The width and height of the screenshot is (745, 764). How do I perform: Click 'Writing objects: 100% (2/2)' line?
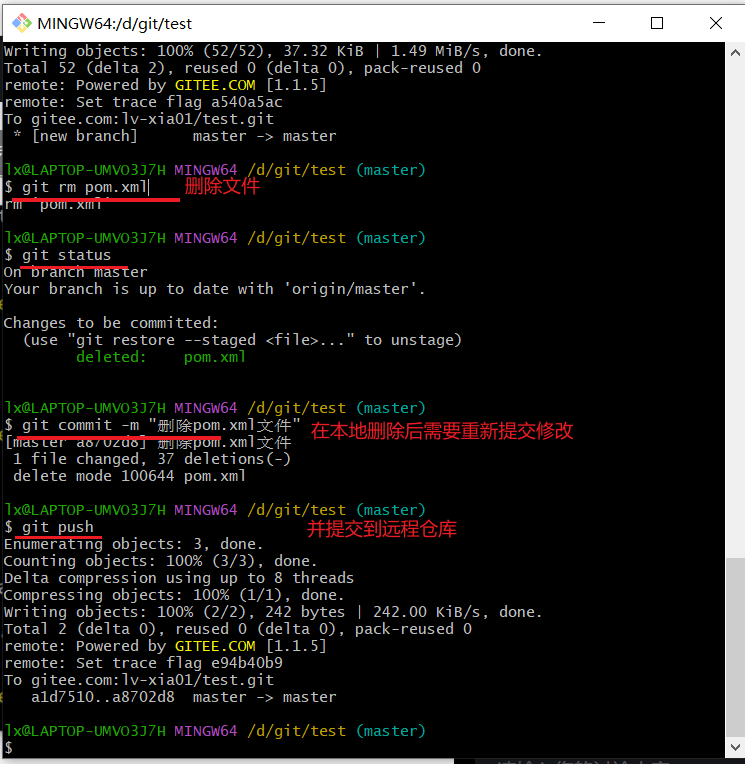point(273,612)
